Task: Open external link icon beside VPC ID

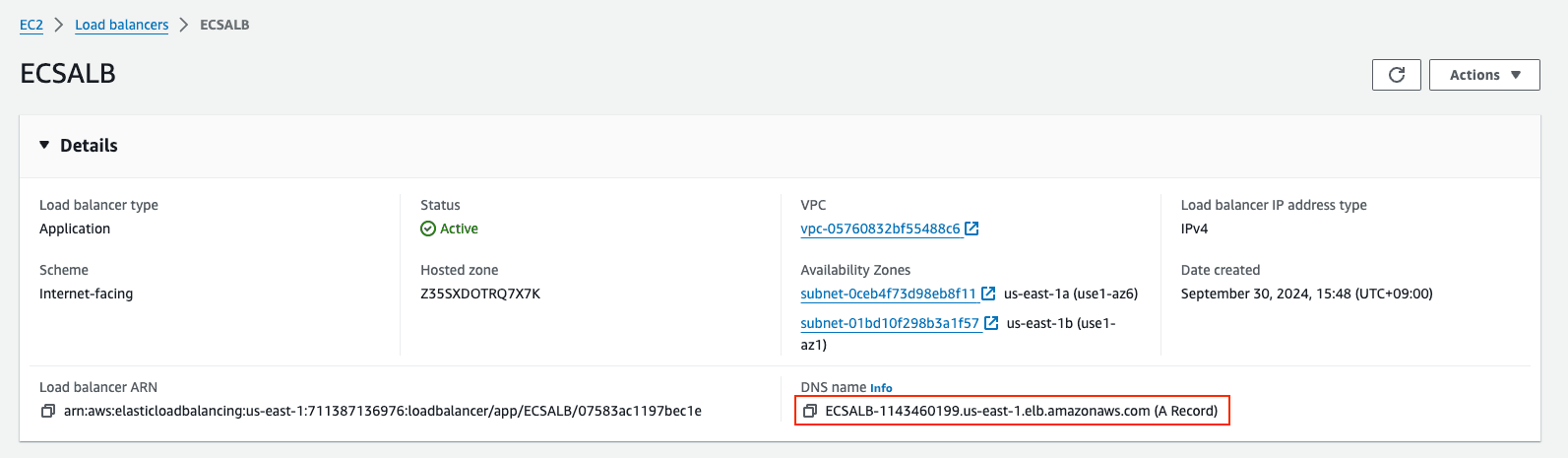Action: point(972,229)
